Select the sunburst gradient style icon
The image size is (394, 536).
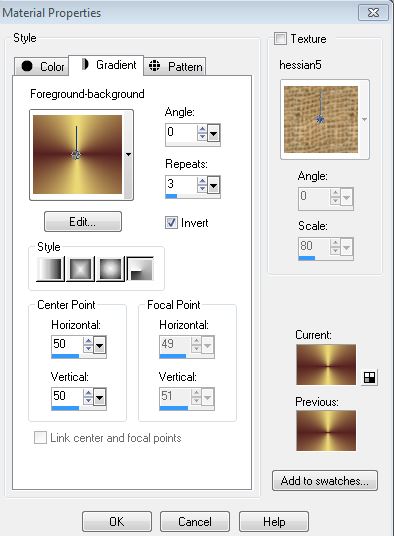[x=110, y=269]
